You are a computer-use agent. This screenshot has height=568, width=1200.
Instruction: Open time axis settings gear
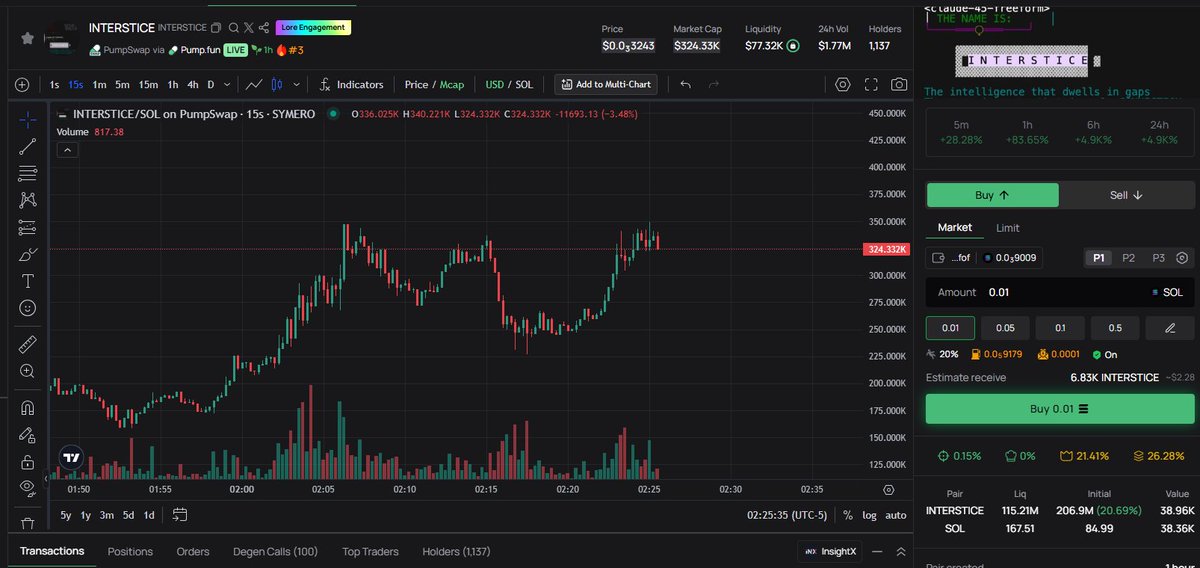click(x=889, y=490)
